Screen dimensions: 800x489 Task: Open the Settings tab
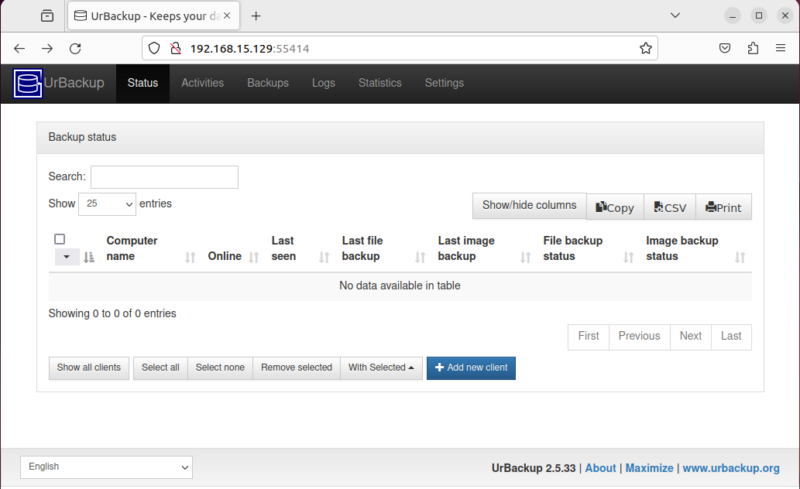pyautogui.click(x=444, y=83)
